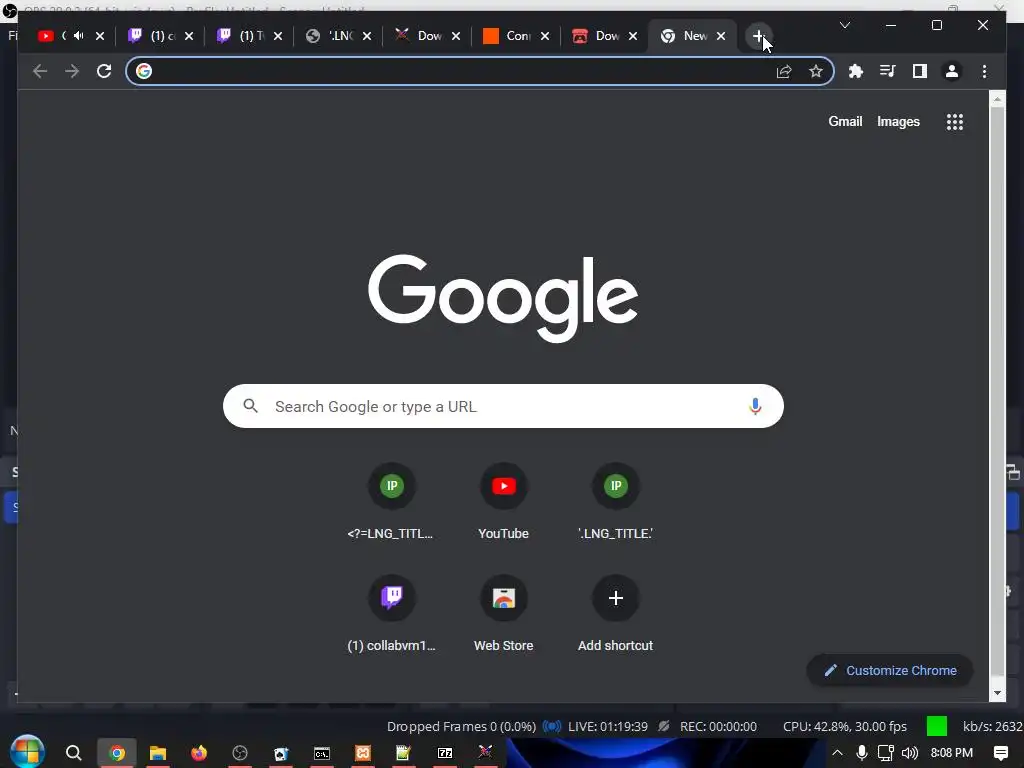Click the page scrollbar down arrow
Screen dimensions: 1024x768
coord(997,693)
